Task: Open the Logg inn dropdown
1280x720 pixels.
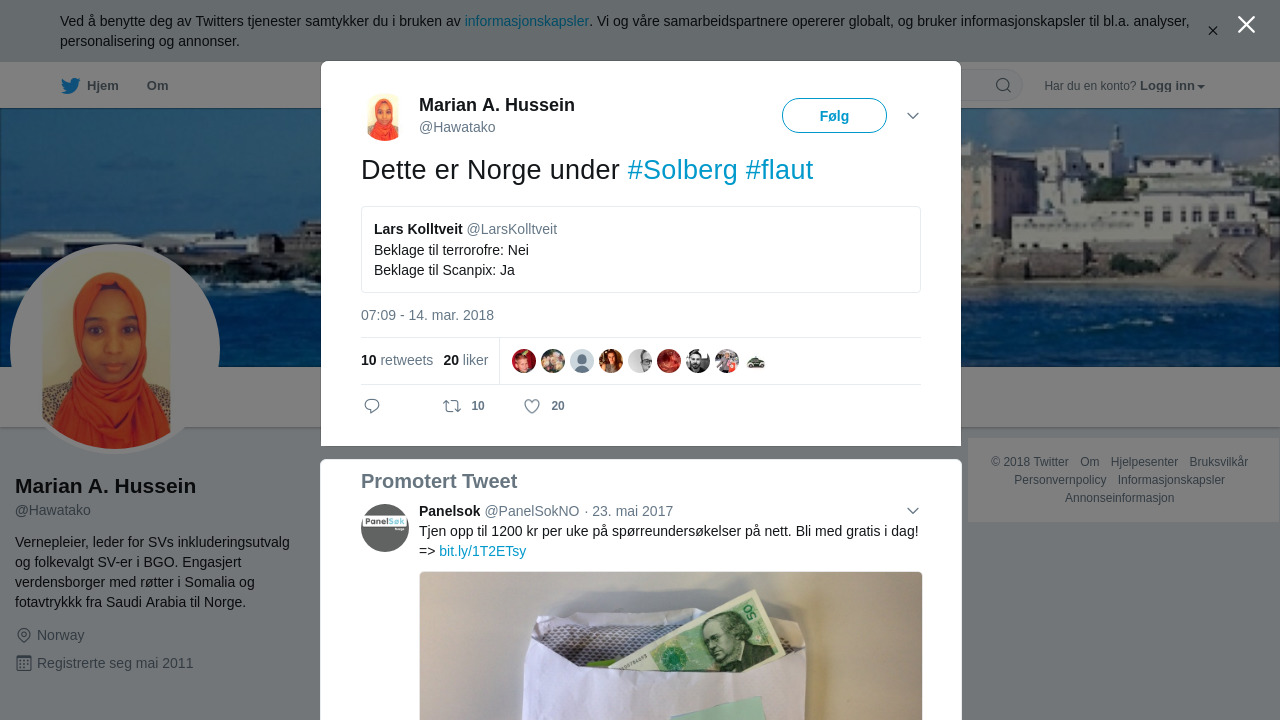Action: (x=1172, y=86)
